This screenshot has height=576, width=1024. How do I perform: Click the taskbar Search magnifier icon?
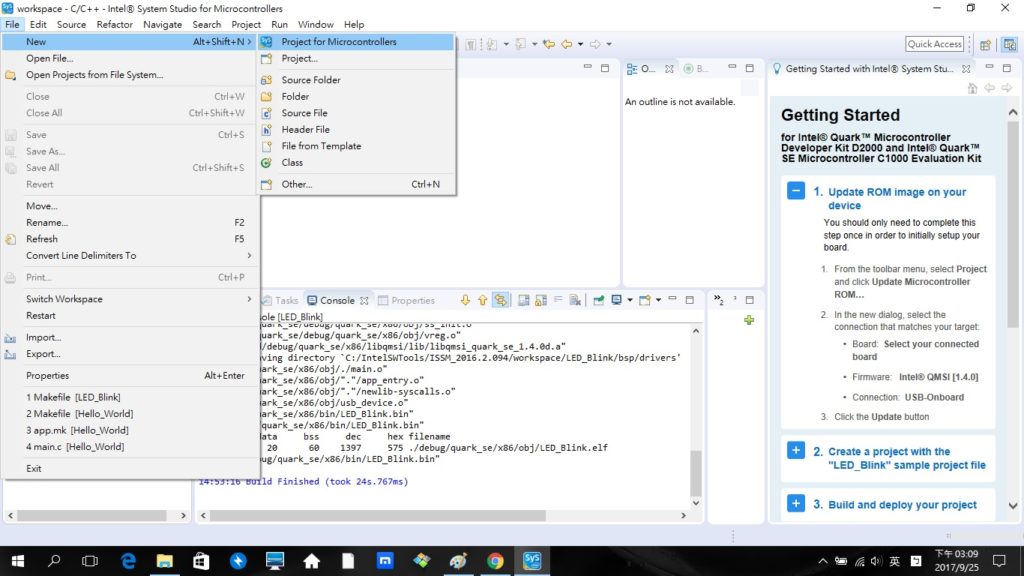[x=54, y=560]
